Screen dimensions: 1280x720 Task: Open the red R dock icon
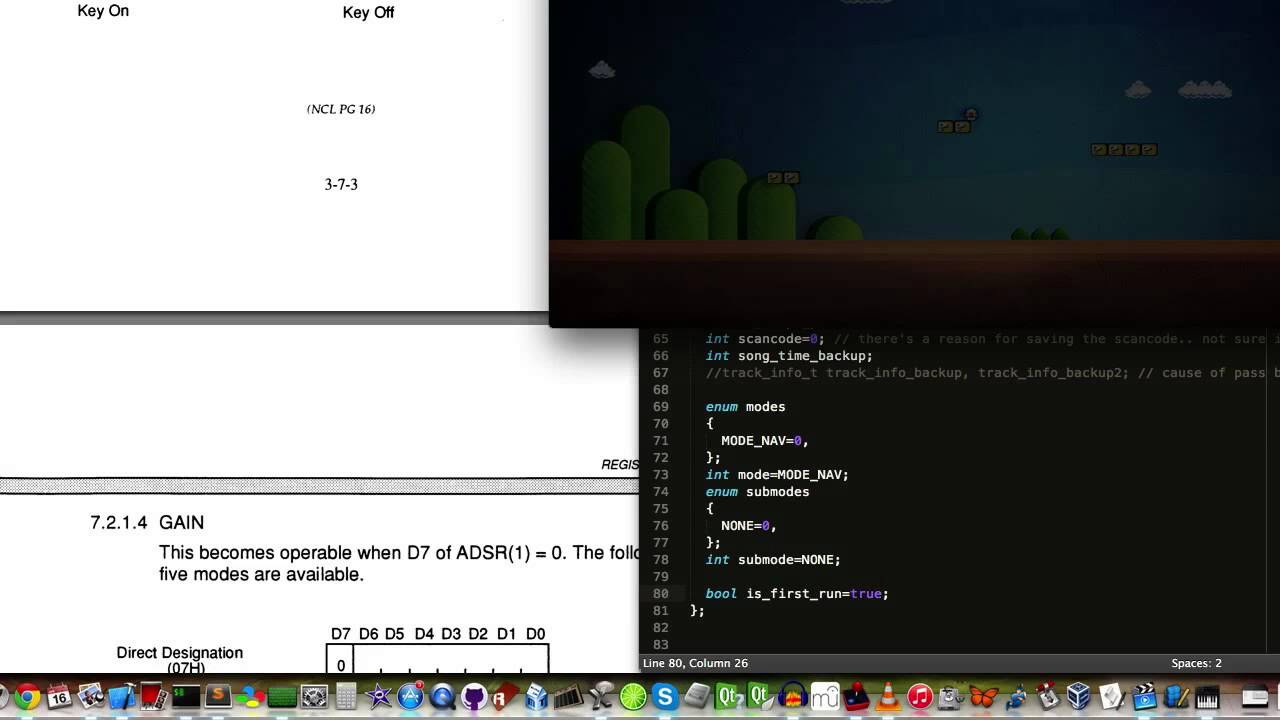(x=506, y=696)
